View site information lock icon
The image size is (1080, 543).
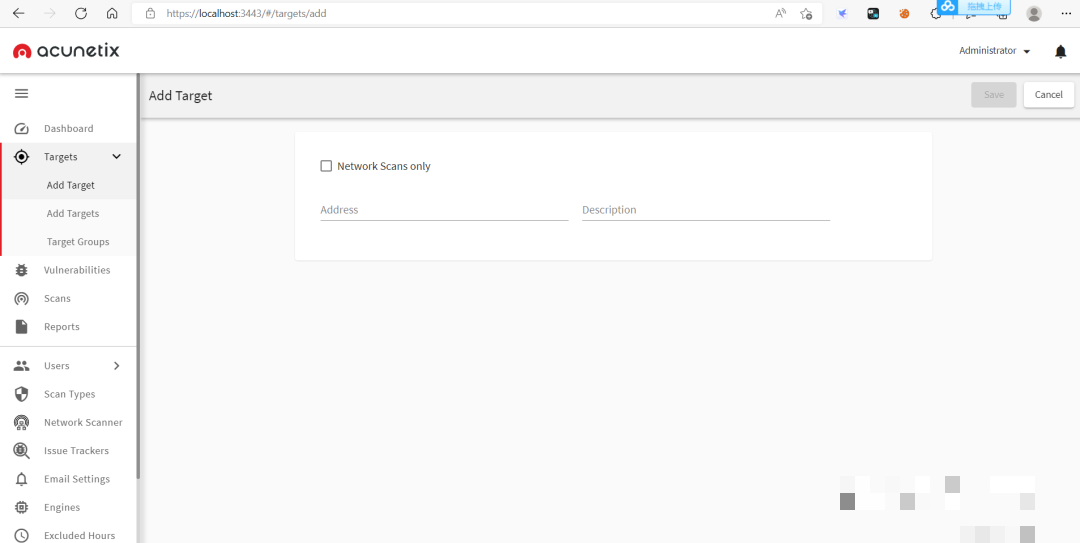coord(150,13)
